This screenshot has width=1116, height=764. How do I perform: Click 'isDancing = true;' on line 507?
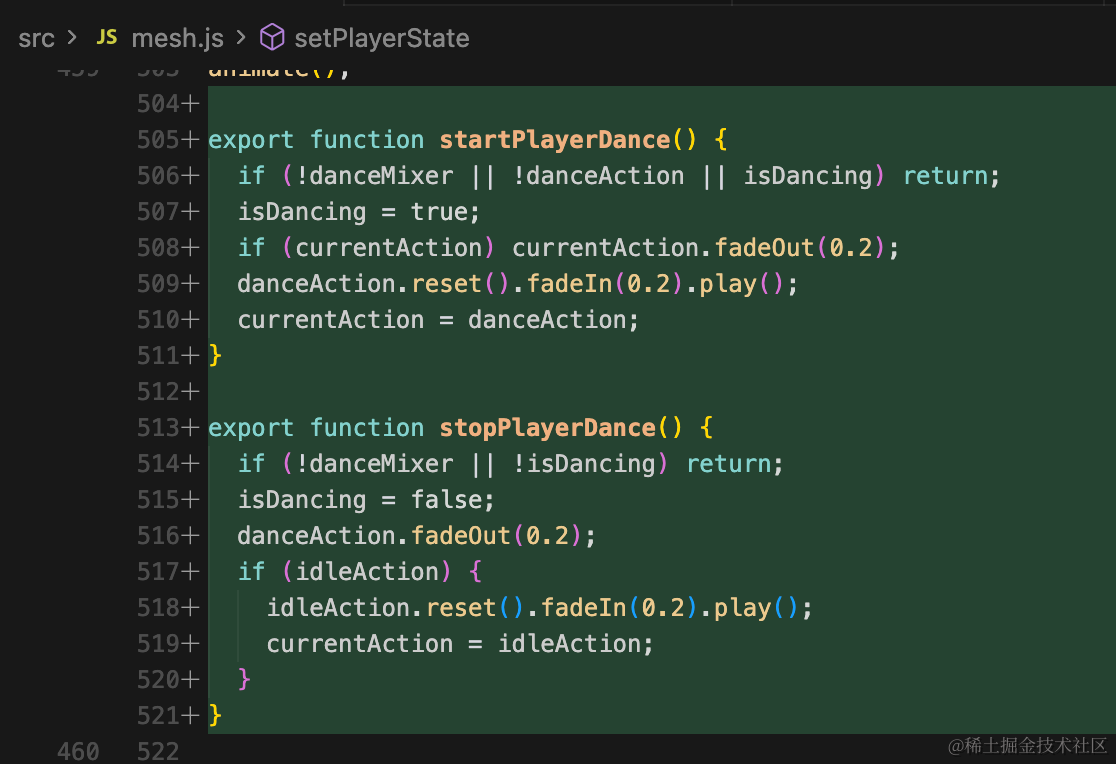tap(359, 211)
